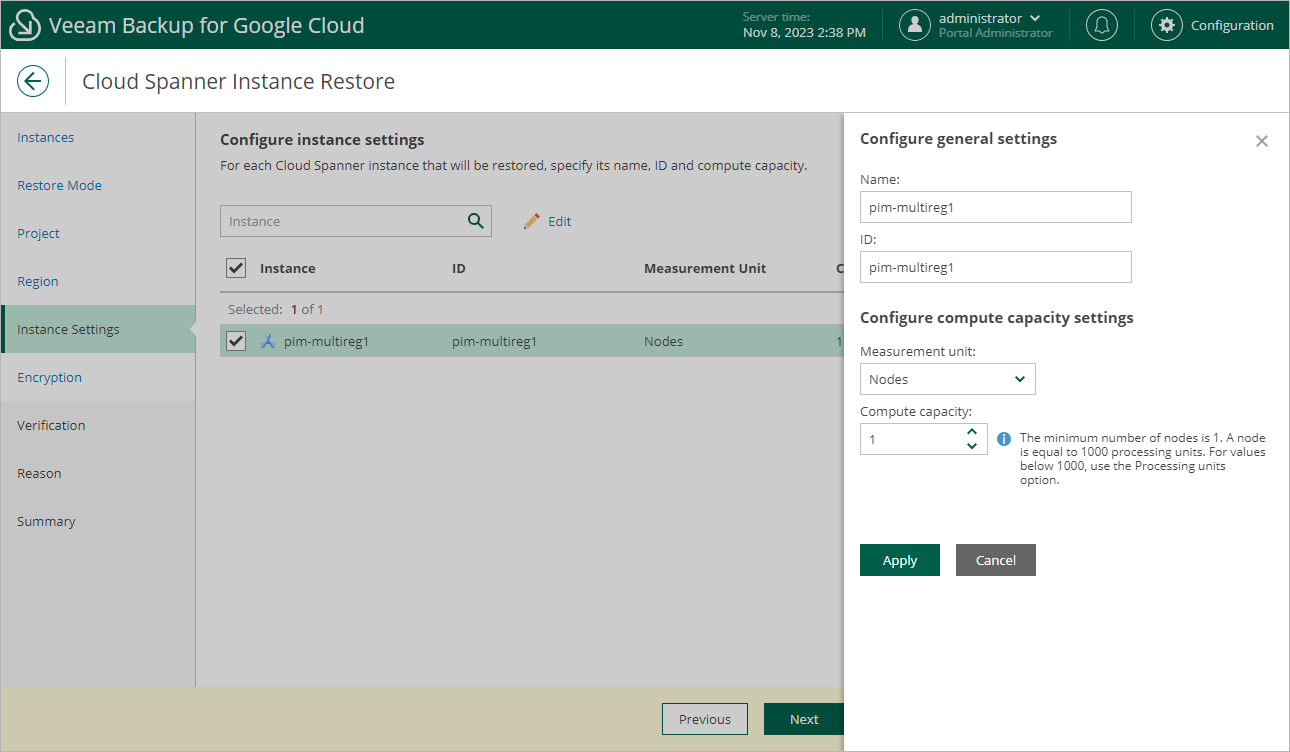Increase Compute capacity with the up arrow
The height and width of the screenshot is (752, 1290).
tap(970, 432)
